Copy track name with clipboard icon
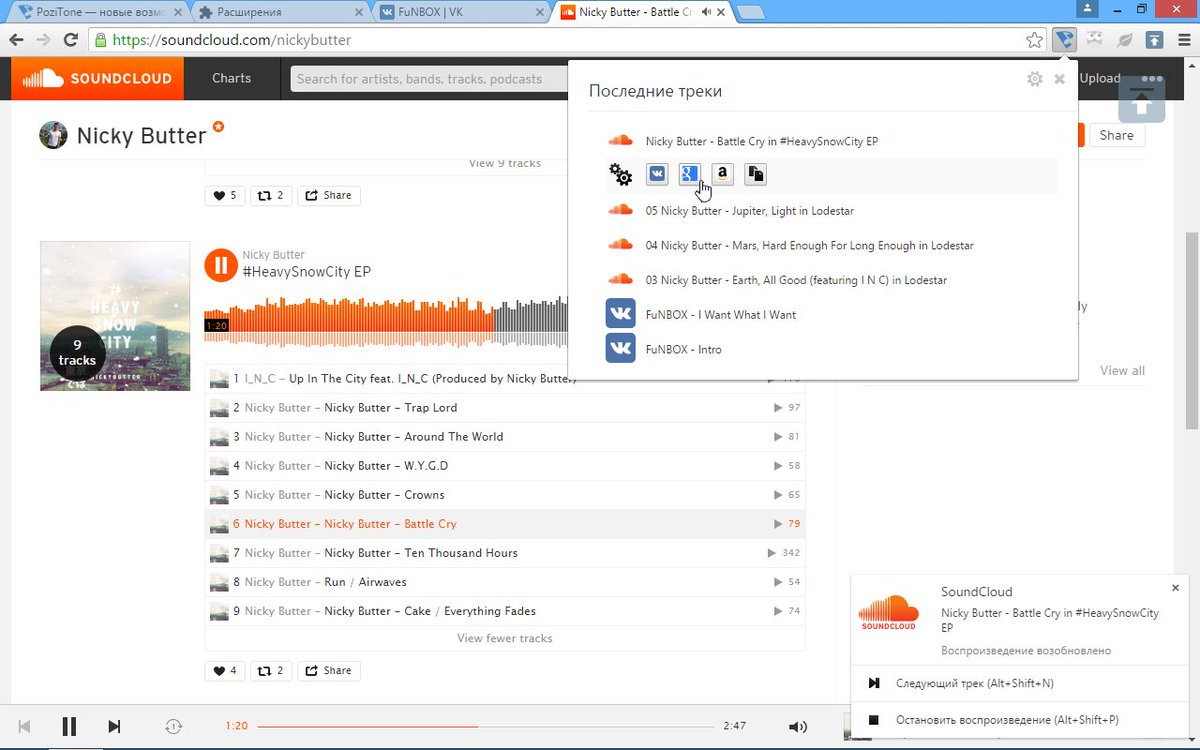This screenshot has height=750, width=1200. tap(756, 174)
